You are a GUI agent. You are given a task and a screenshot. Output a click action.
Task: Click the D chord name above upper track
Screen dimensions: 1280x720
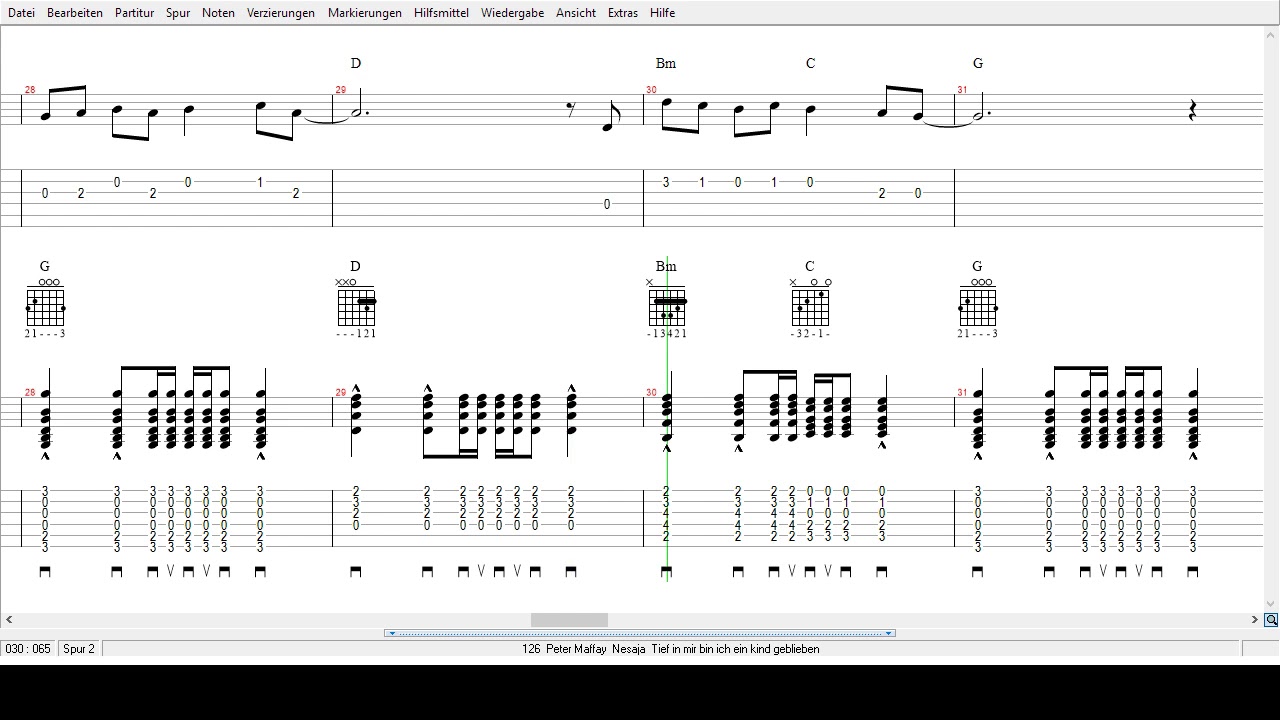click(356, 63)
